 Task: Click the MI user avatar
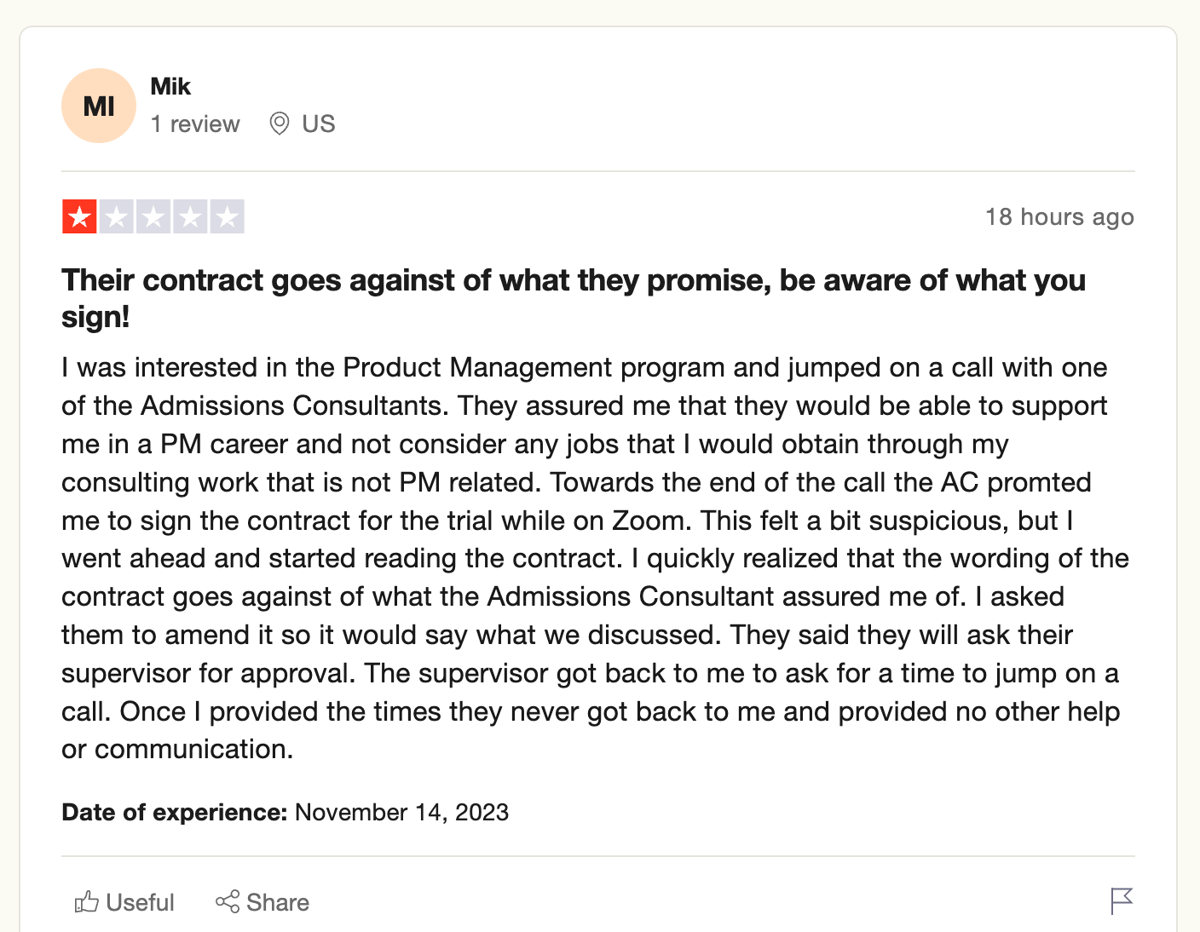coord(98,106)
